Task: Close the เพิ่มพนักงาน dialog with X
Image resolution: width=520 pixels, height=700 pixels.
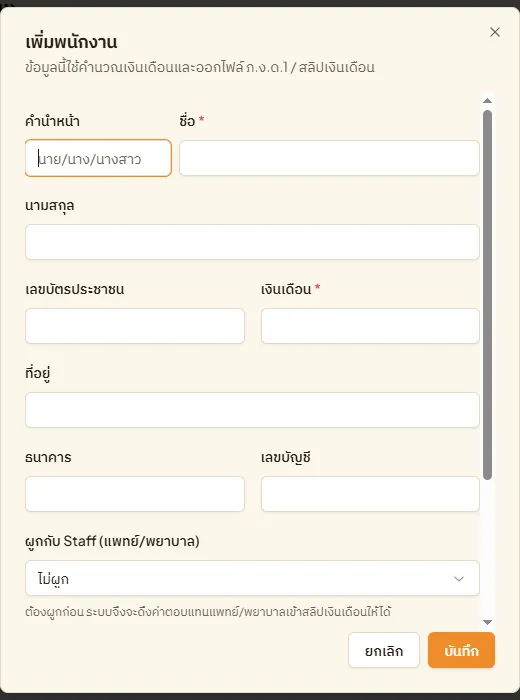Action: point(495,32)
